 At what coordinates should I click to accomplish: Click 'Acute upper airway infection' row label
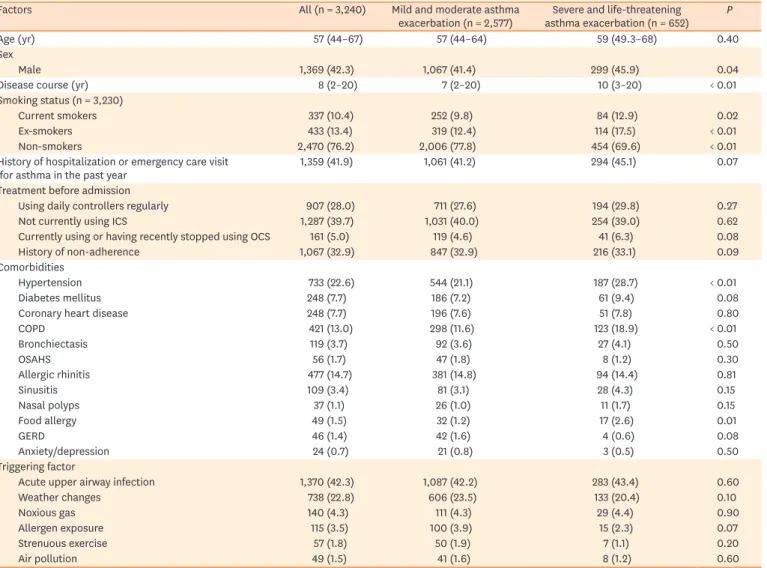point(86,482)
